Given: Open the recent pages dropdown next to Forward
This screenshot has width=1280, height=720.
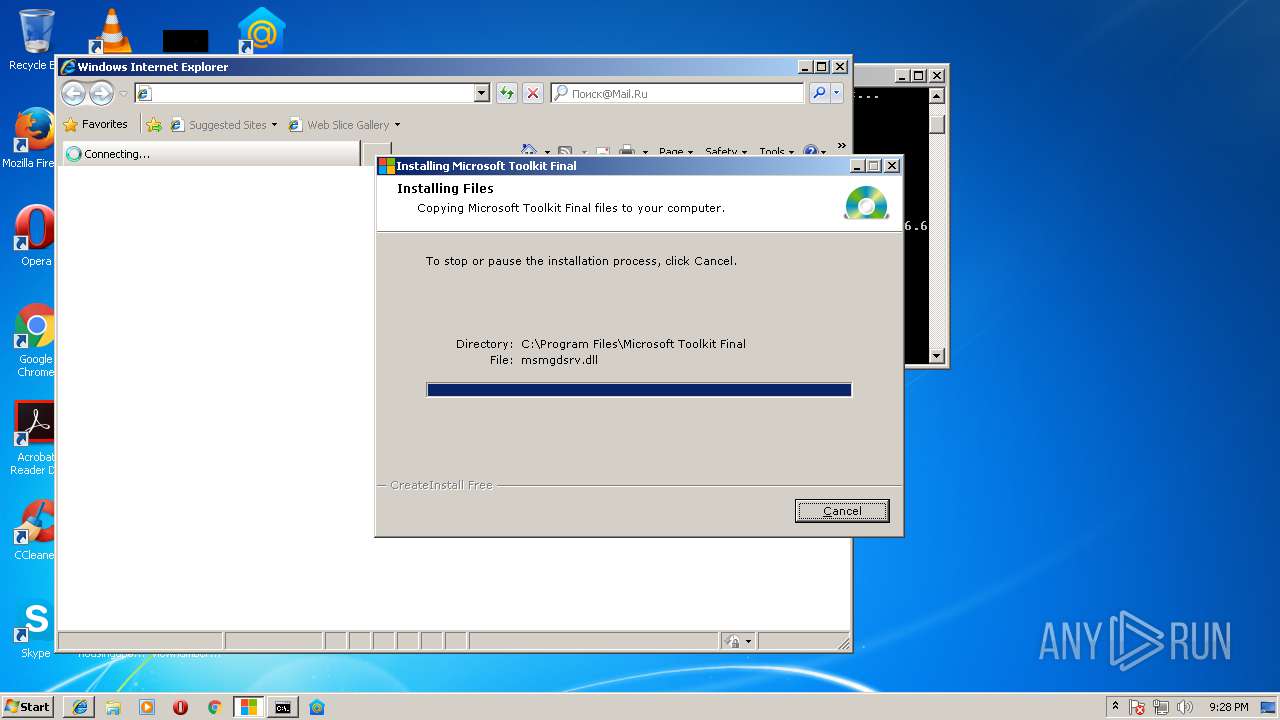Looking at the screenshot, I should (x=123, y=94).
